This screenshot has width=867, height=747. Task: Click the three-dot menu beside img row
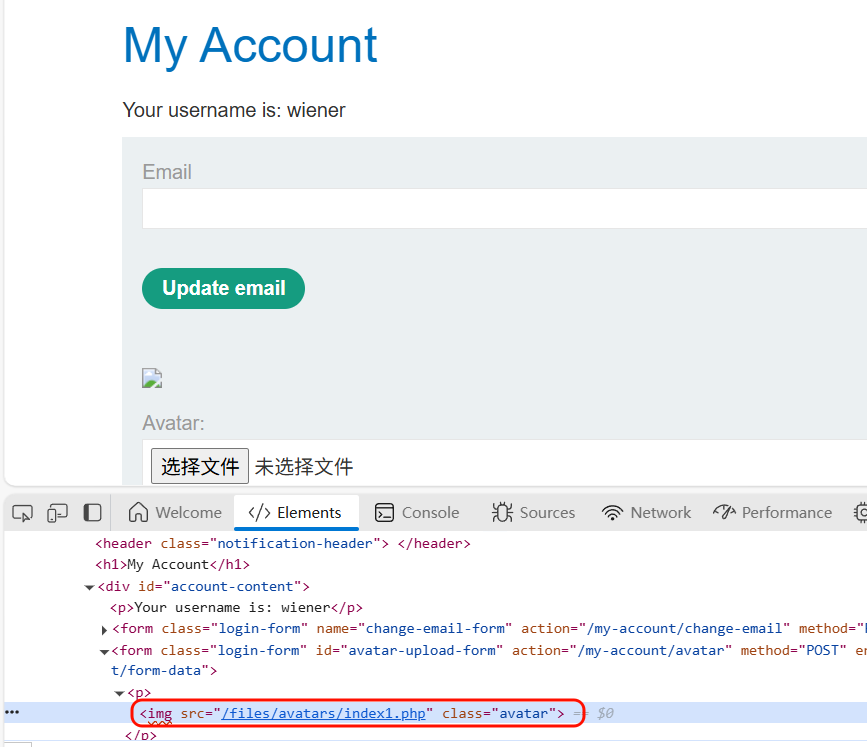coord(12,712)
